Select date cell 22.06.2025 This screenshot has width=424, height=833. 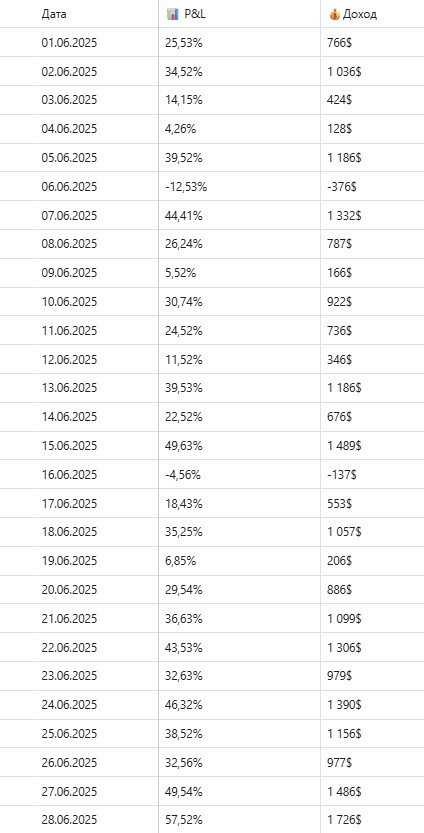(x=69, y=647)
